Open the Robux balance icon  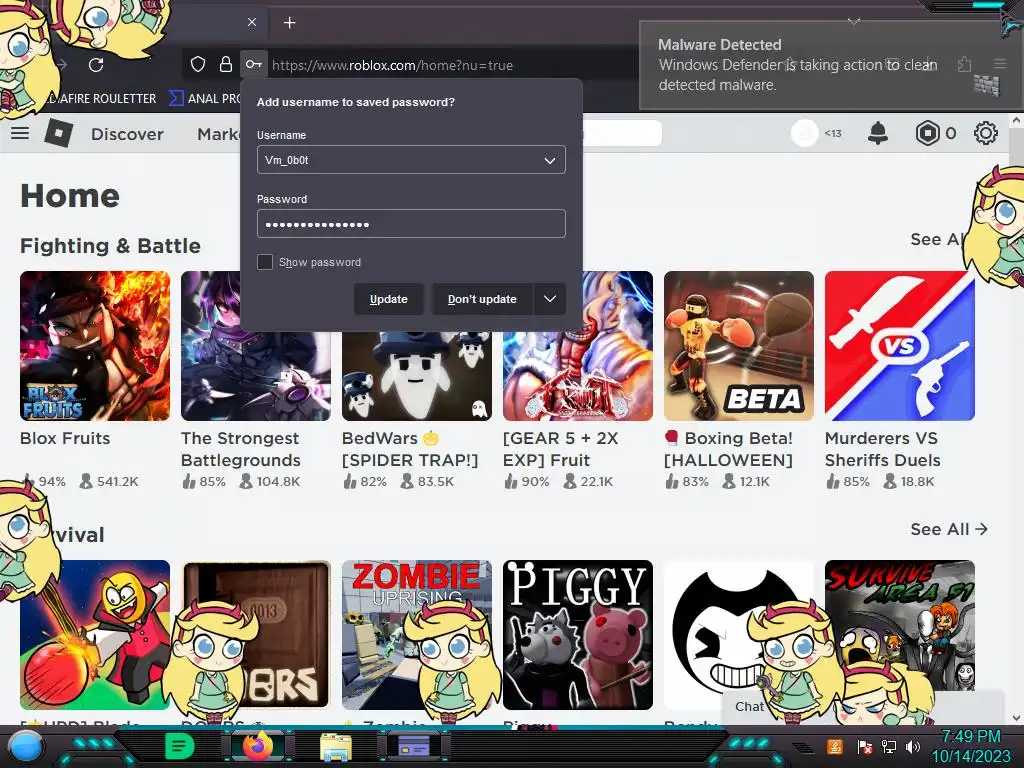point(927,133)
